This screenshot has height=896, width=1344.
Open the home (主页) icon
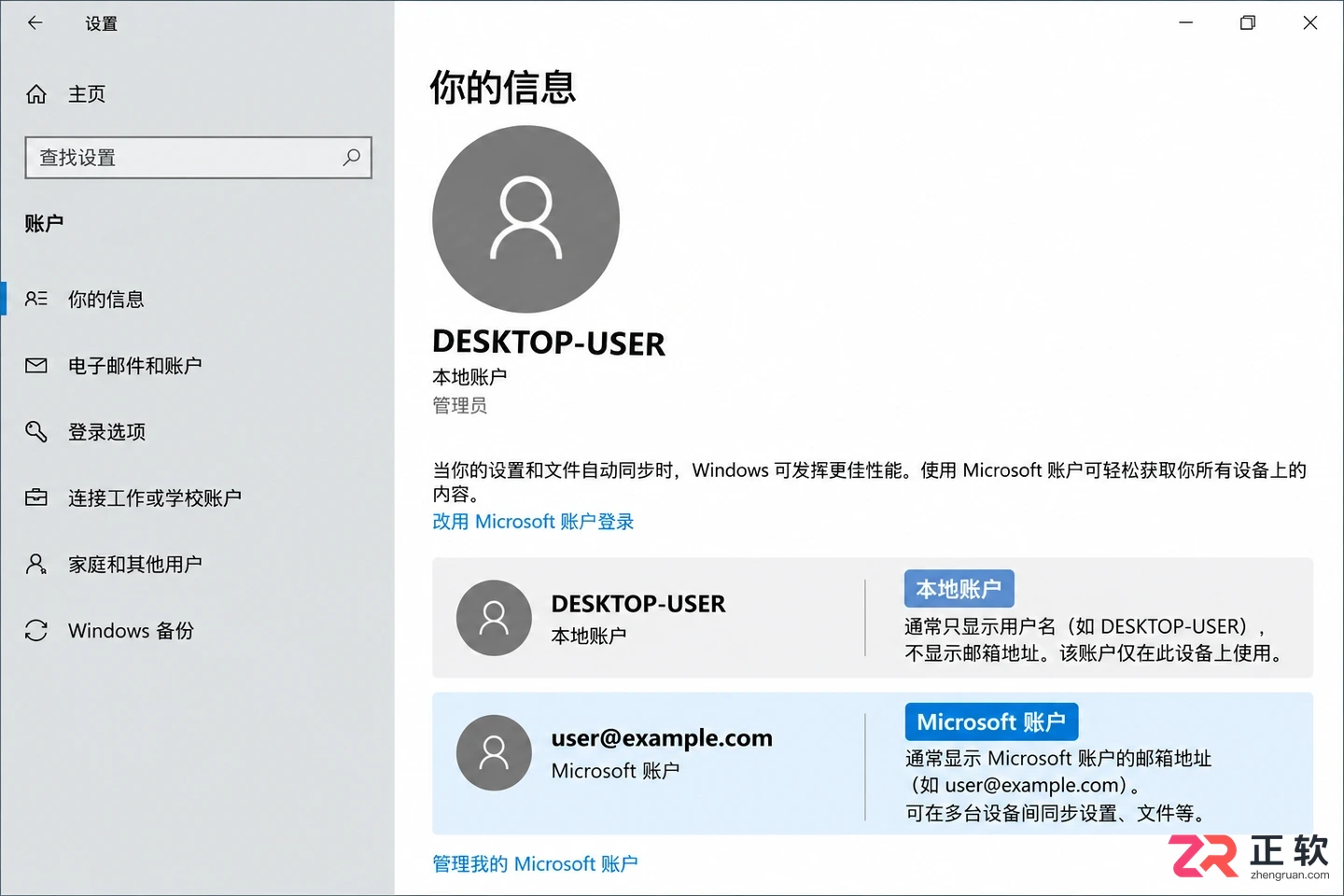36,94
